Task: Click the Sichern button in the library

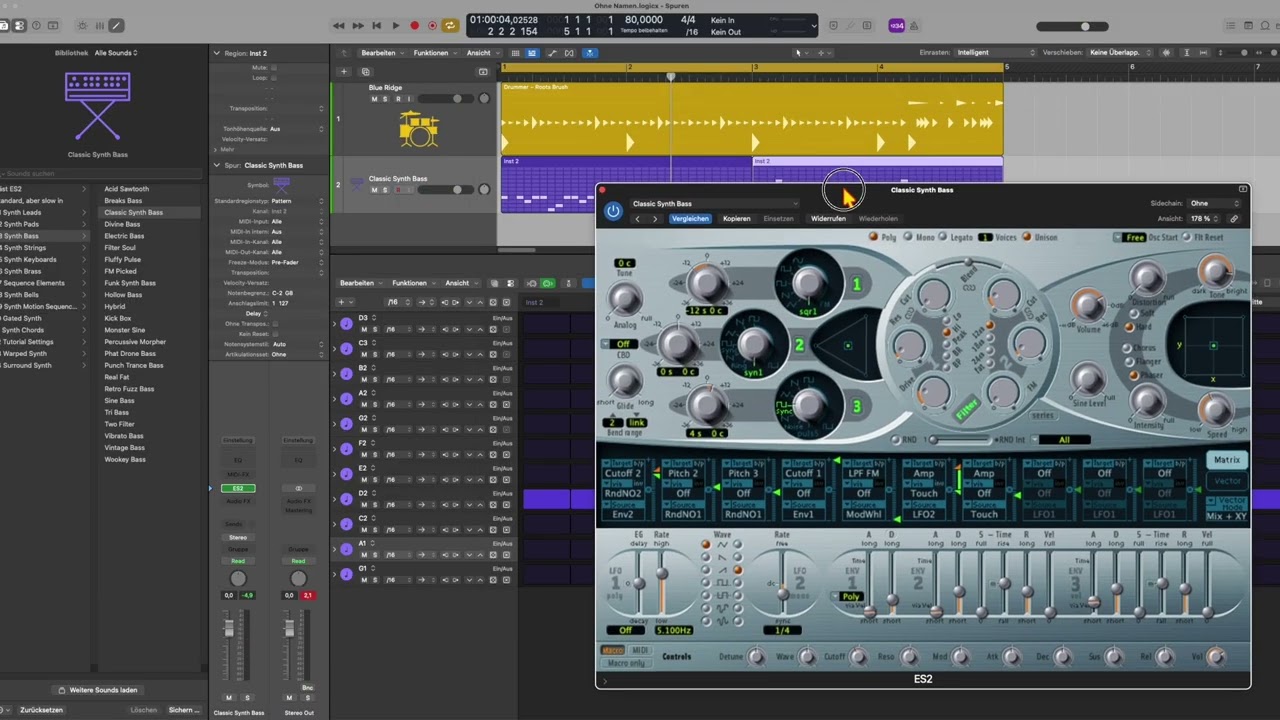Action: (x=184, y=710)
